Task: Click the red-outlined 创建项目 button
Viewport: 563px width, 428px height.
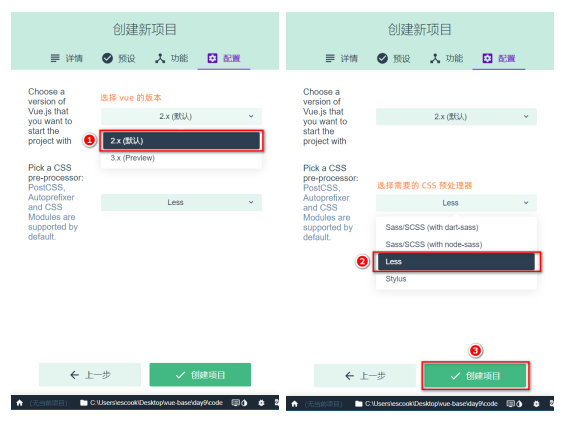Action: point(475,376)
